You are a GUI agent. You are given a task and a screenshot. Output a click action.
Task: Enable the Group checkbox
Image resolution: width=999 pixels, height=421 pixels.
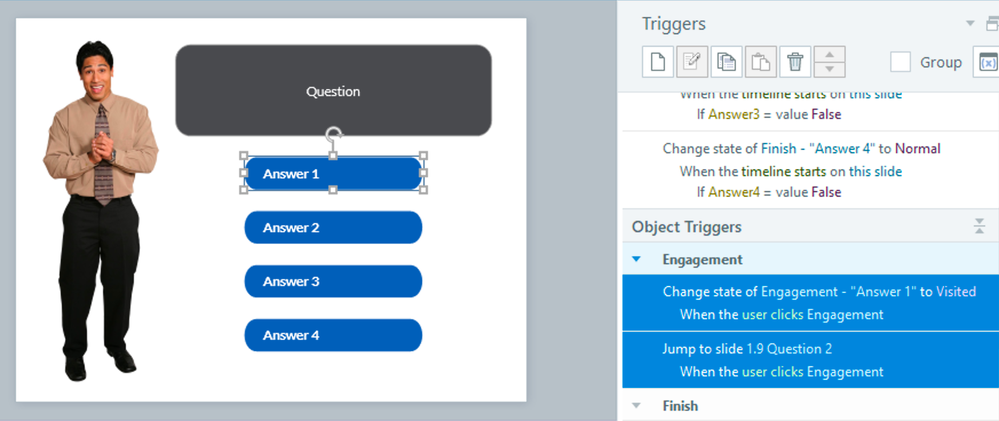pyautogui.click(x=901, y=62)
